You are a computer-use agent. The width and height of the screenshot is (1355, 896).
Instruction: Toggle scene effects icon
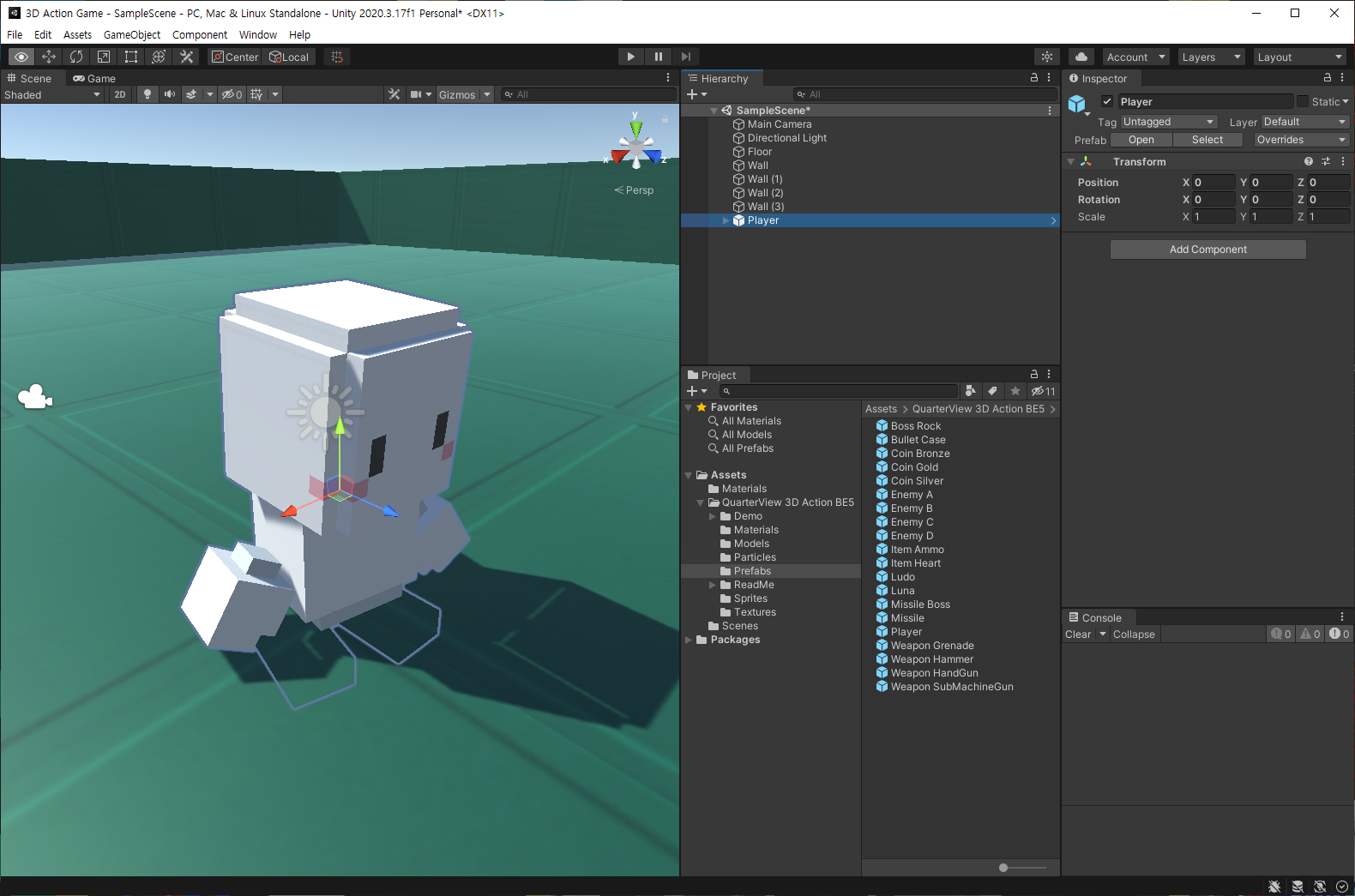click(192, 94)
